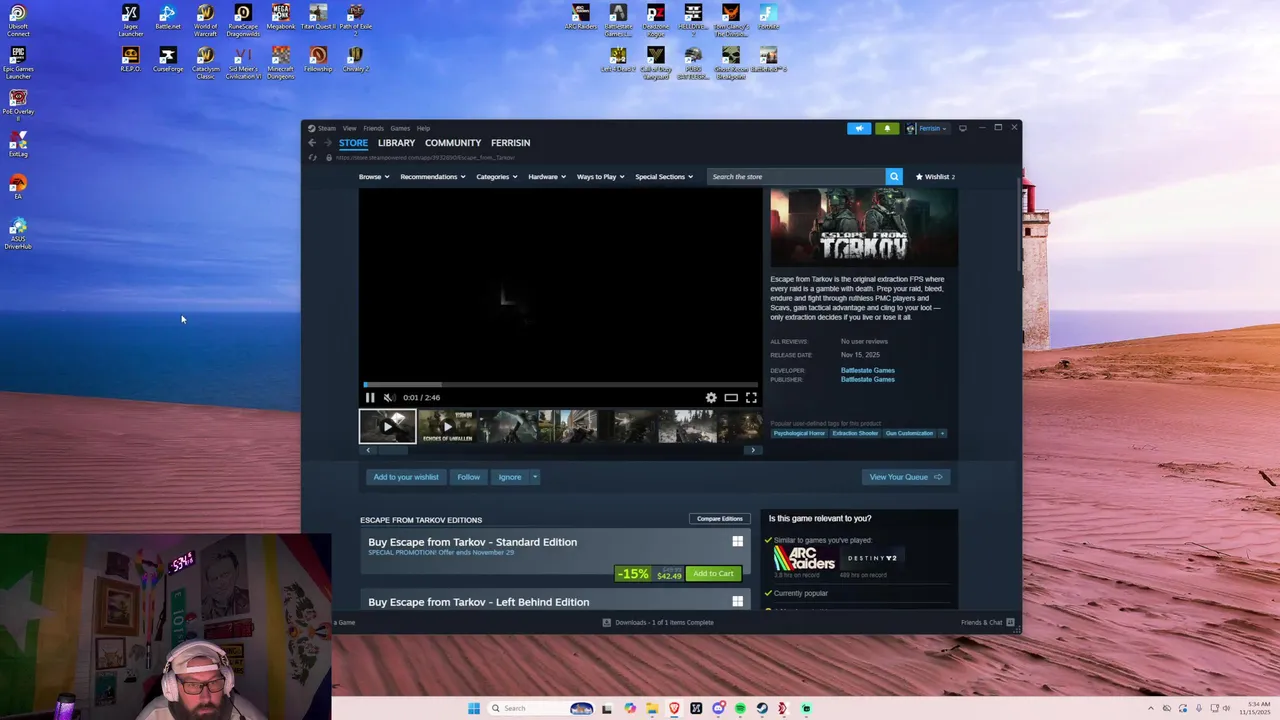Switch to the COMMUNITY tab
This screenshot has height=720, width=1280.
click(453, 143)
